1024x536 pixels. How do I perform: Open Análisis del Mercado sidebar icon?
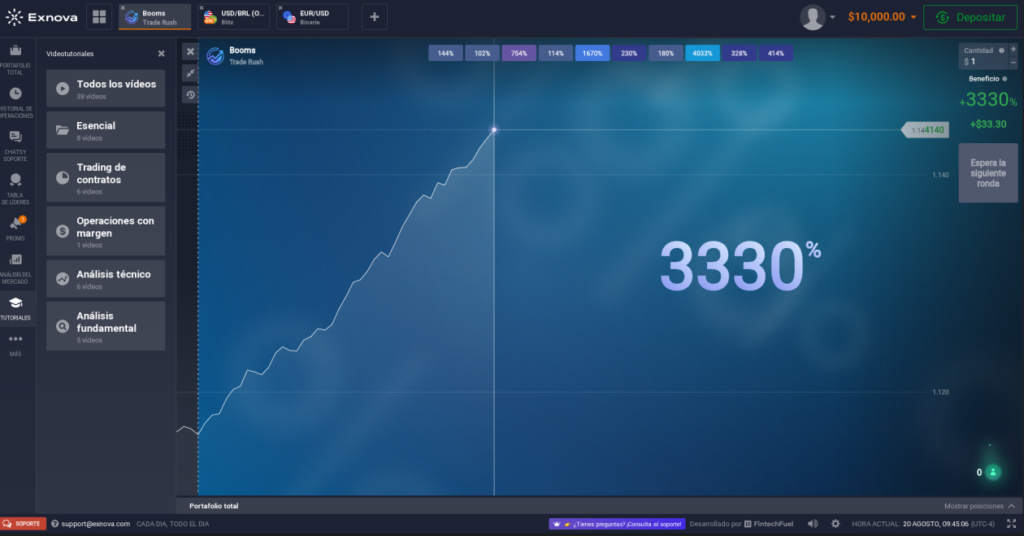click(15, 265)
